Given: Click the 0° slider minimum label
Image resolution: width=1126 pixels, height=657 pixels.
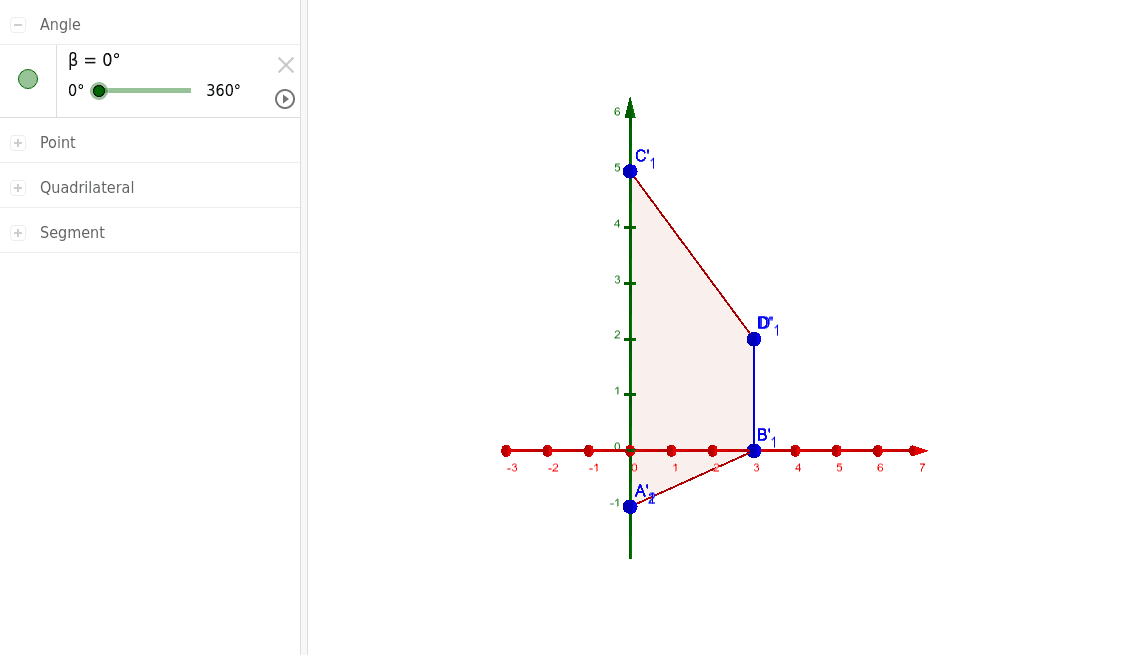Looking at the screenshot, I should (x=76, y=91).
